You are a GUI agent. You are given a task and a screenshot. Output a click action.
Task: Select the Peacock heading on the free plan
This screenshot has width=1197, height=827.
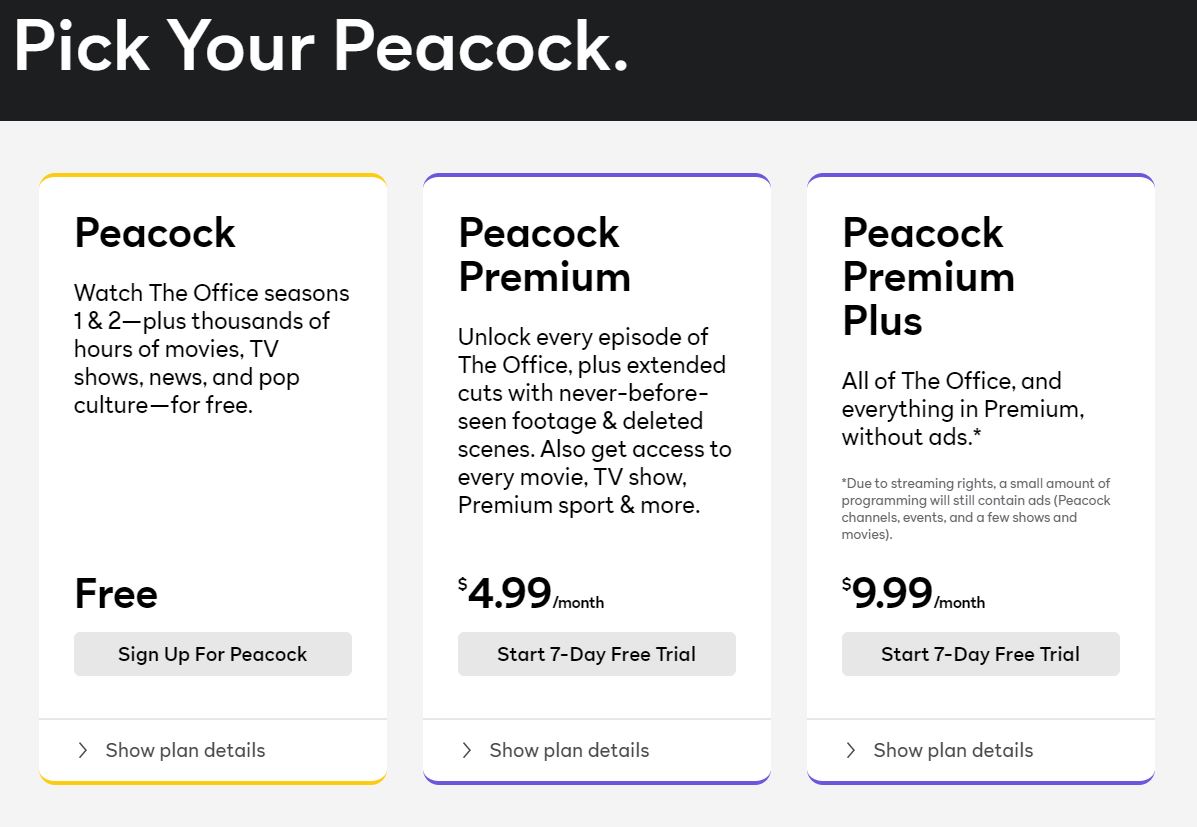[x=154, y=233]
